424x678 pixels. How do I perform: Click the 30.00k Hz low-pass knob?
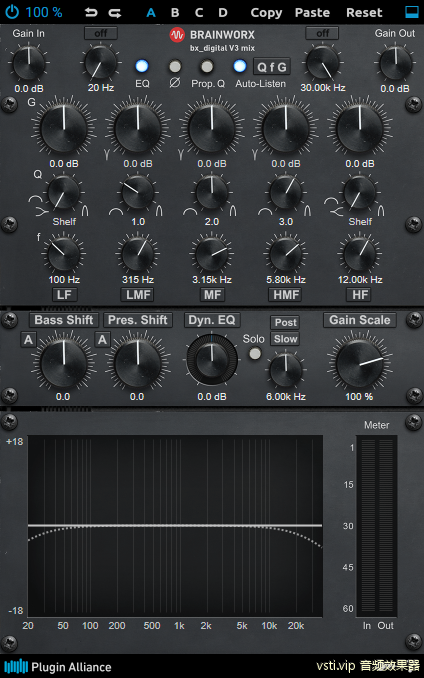pos(322,63)
